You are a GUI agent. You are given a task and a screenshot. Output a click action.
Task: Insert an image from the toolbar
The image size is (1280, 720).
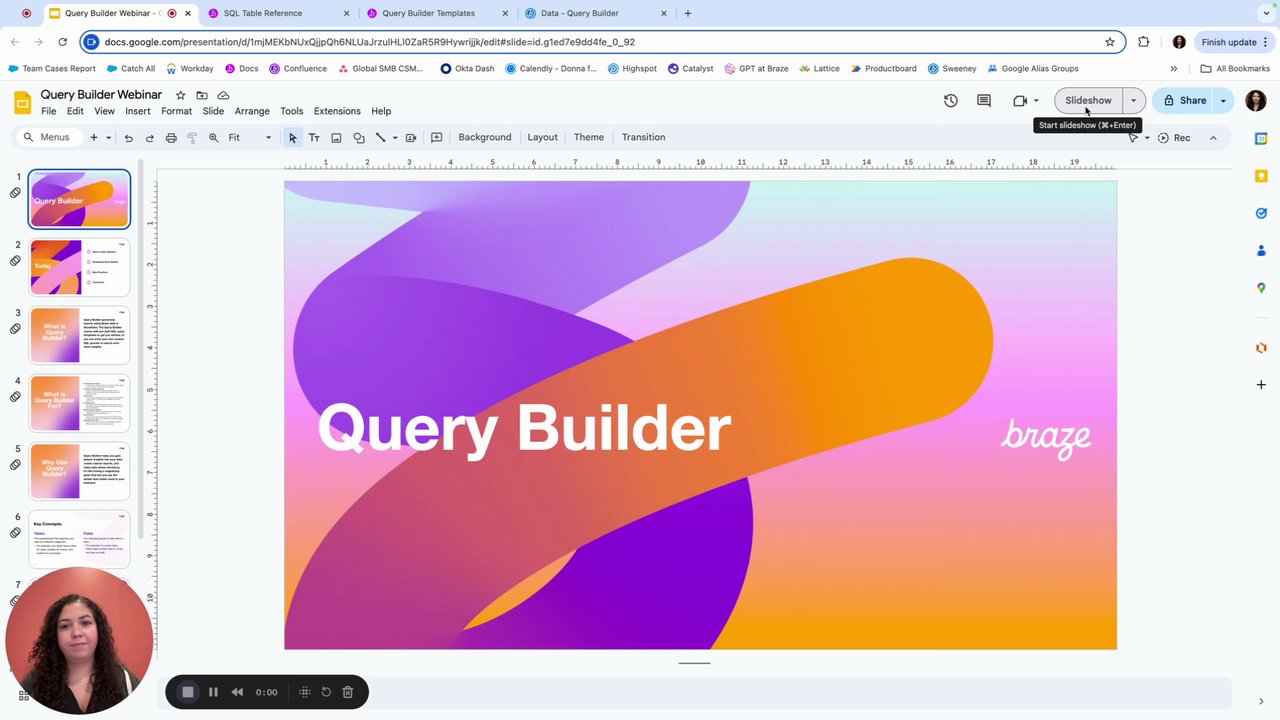click(336, 137)
